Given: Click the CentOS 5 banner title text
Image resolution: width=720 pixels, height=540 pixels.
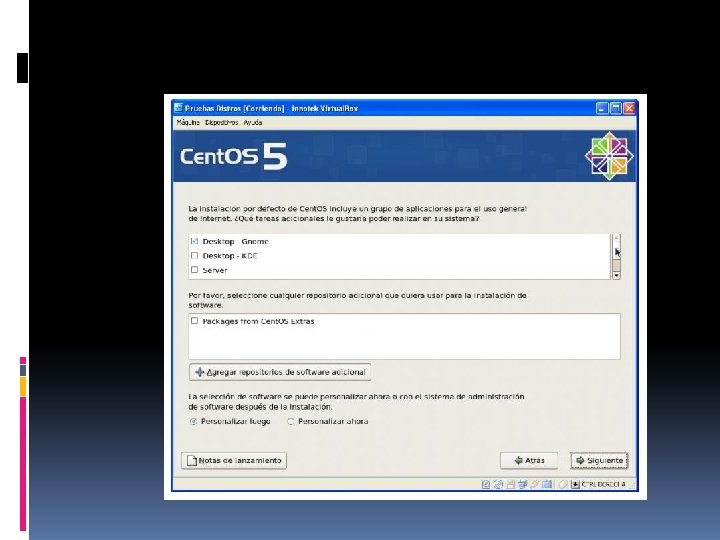Looking at the screenshot, I should tap(233, 156).
